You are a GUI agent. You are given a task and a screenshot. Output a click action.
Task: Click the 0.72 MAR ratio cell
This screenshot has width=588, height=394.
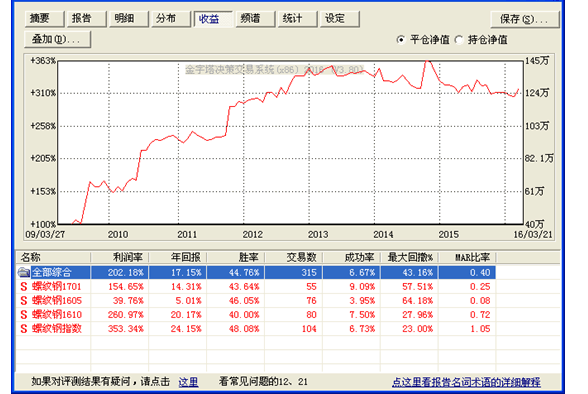[x=480, y=315]
